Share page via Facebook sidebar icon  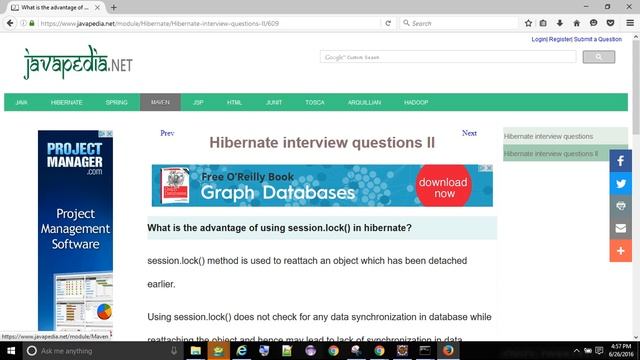click(x=620, y=161)
